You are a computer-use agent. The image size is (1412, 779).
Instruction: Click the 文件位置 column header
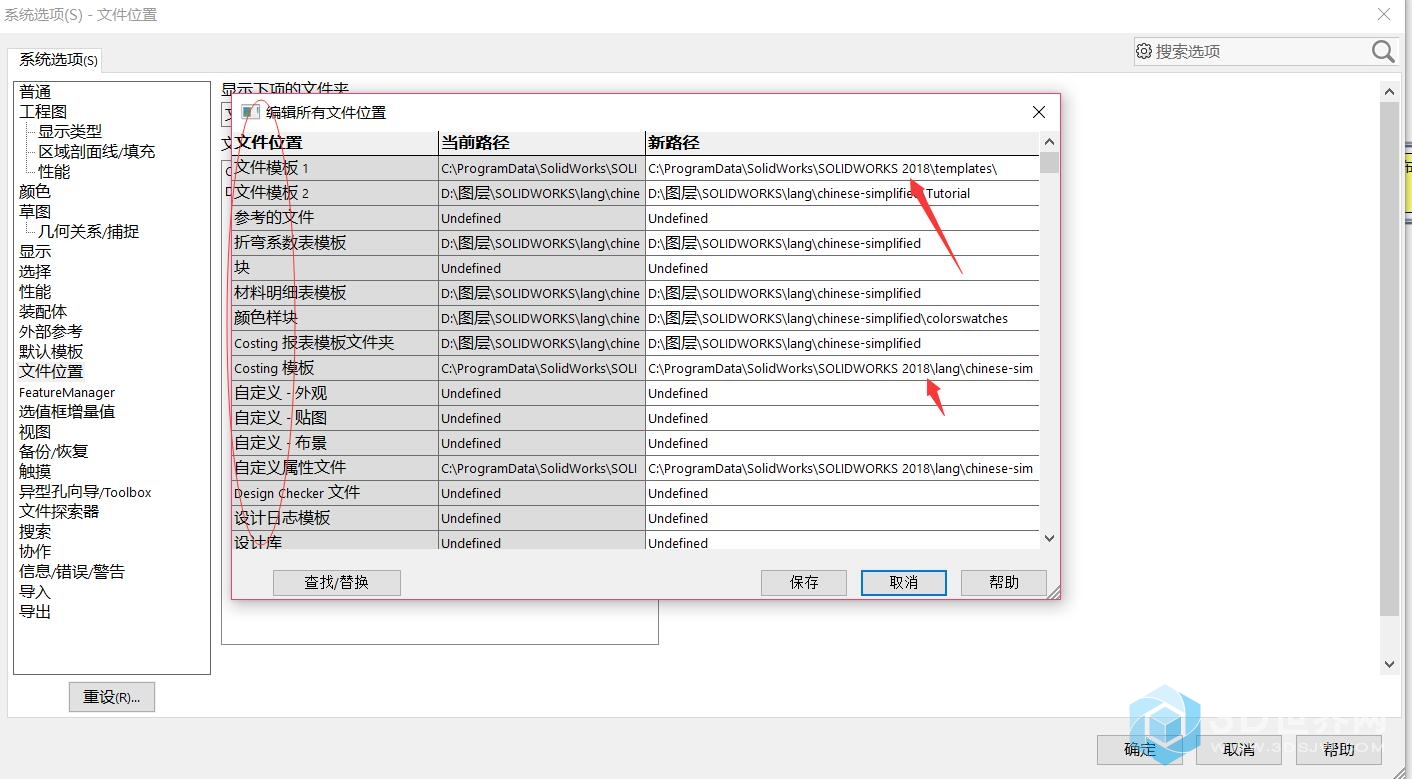tap(335, 143)
